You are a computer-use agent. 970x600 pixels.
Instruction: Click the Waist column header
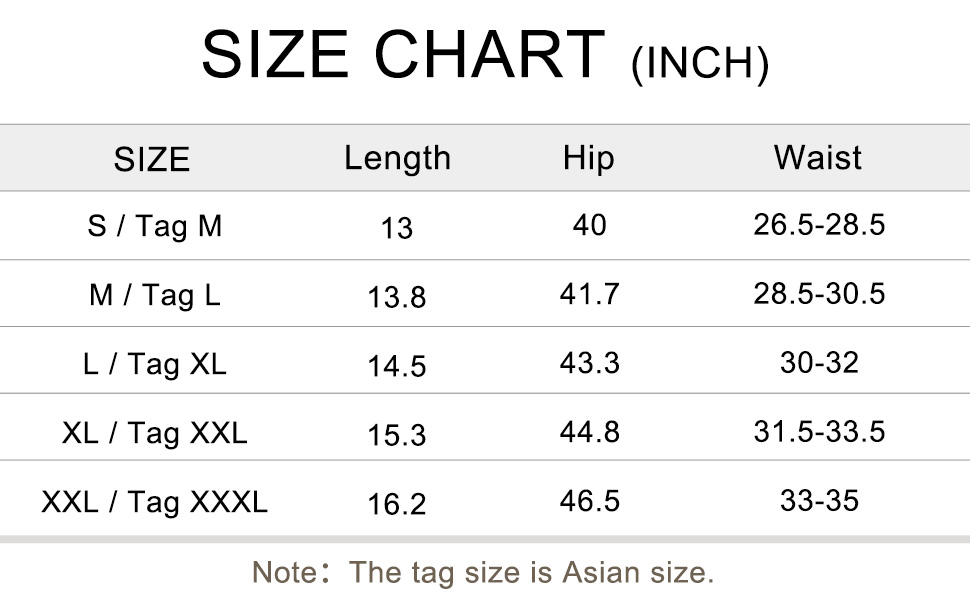818,157
